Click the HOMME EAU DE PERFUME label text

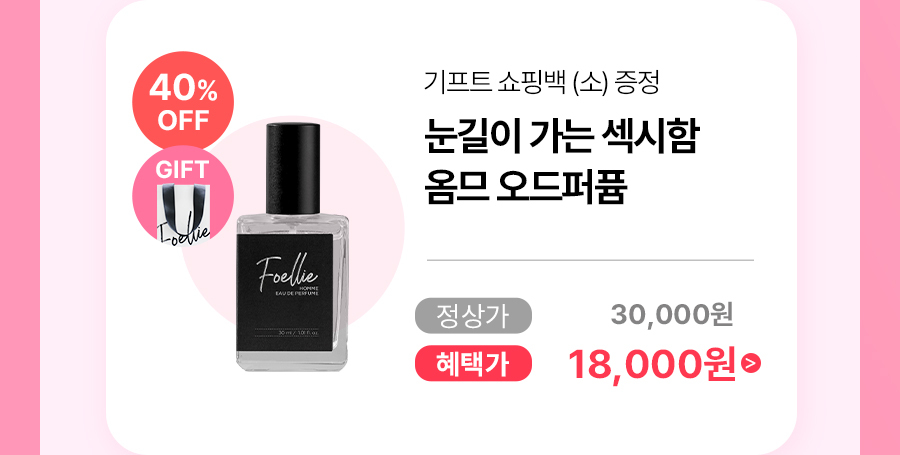pyautogui.click(x=297, y=290)
